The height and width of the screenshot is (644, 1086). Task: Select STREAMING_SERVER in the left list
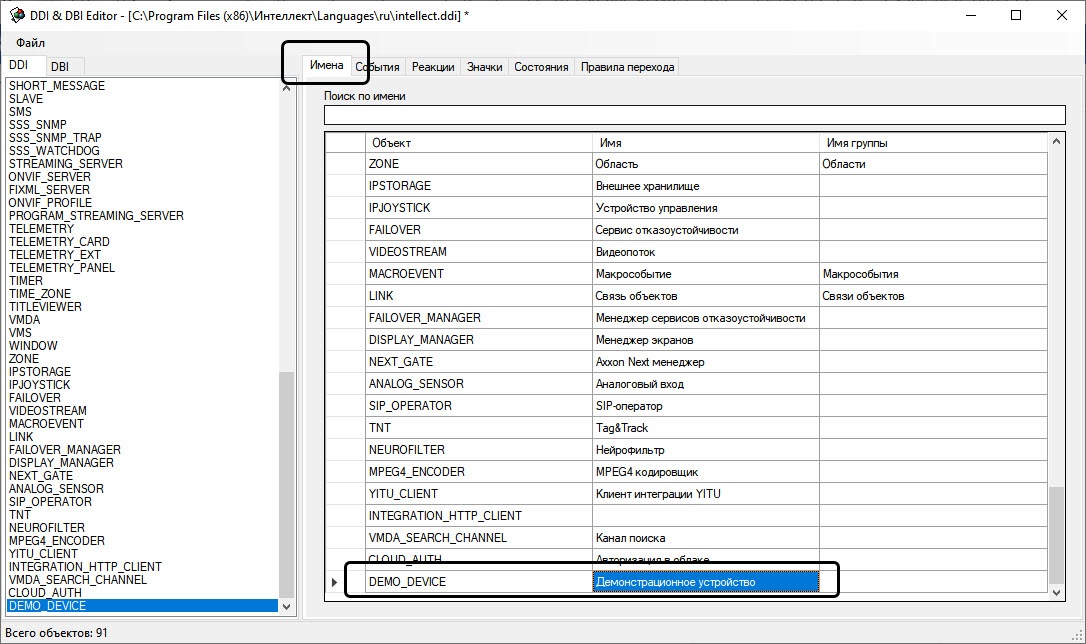(65, 164)
